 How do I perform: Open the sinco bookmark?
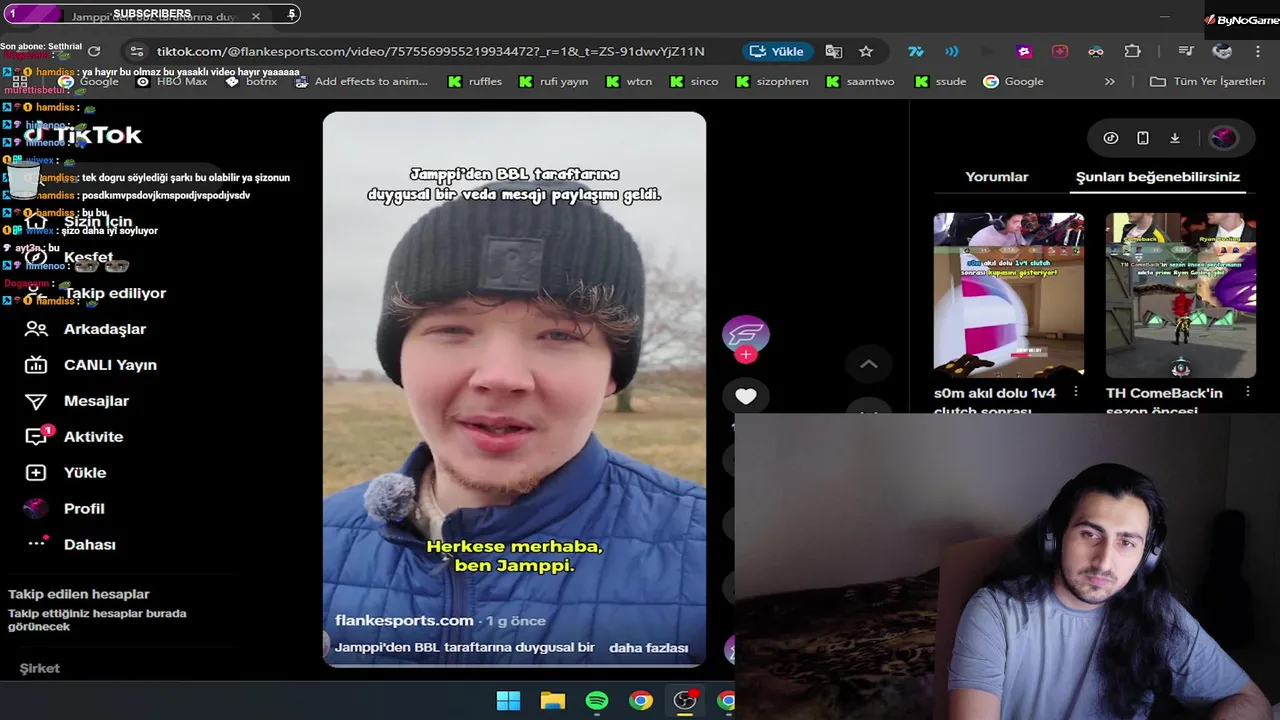693,82
